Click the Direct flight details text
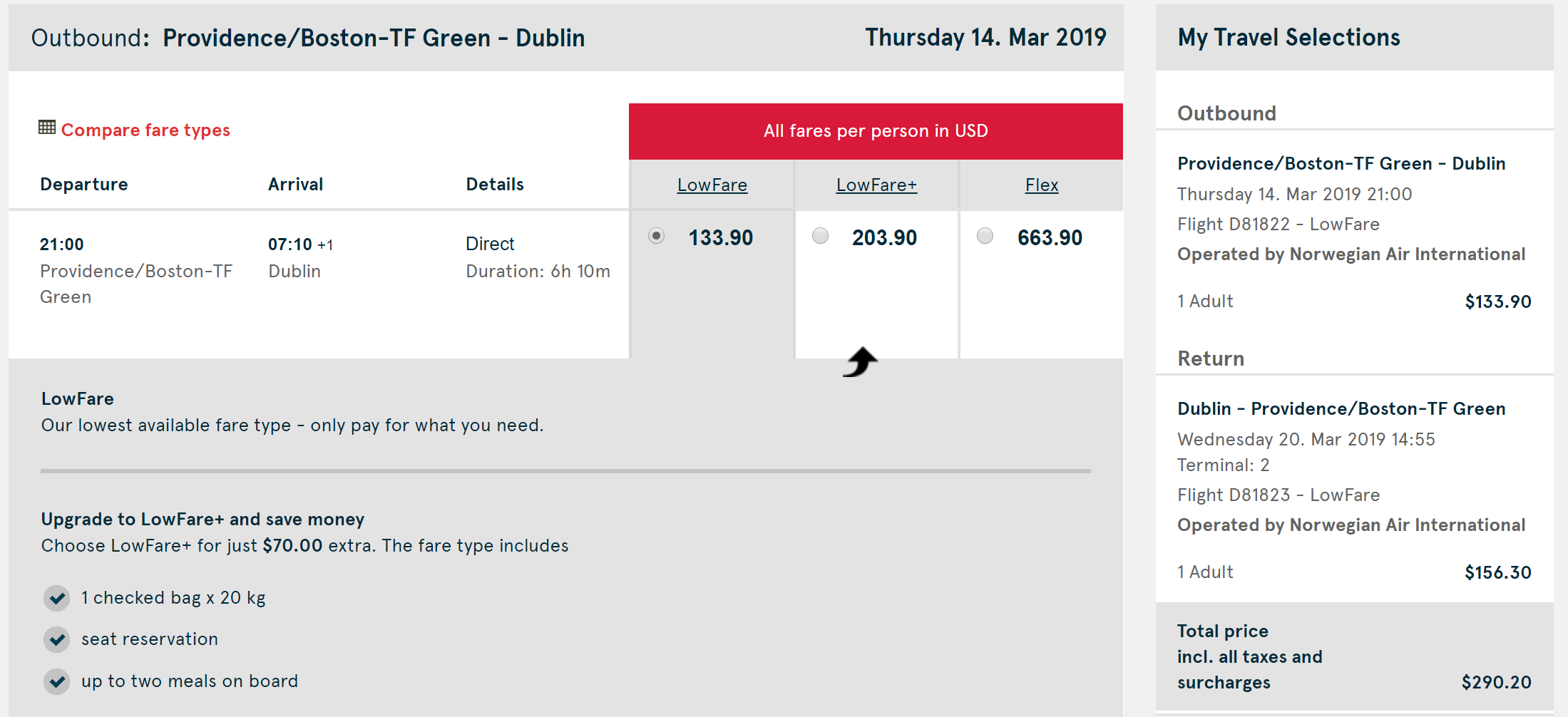1568x717 pixels. 490,244
